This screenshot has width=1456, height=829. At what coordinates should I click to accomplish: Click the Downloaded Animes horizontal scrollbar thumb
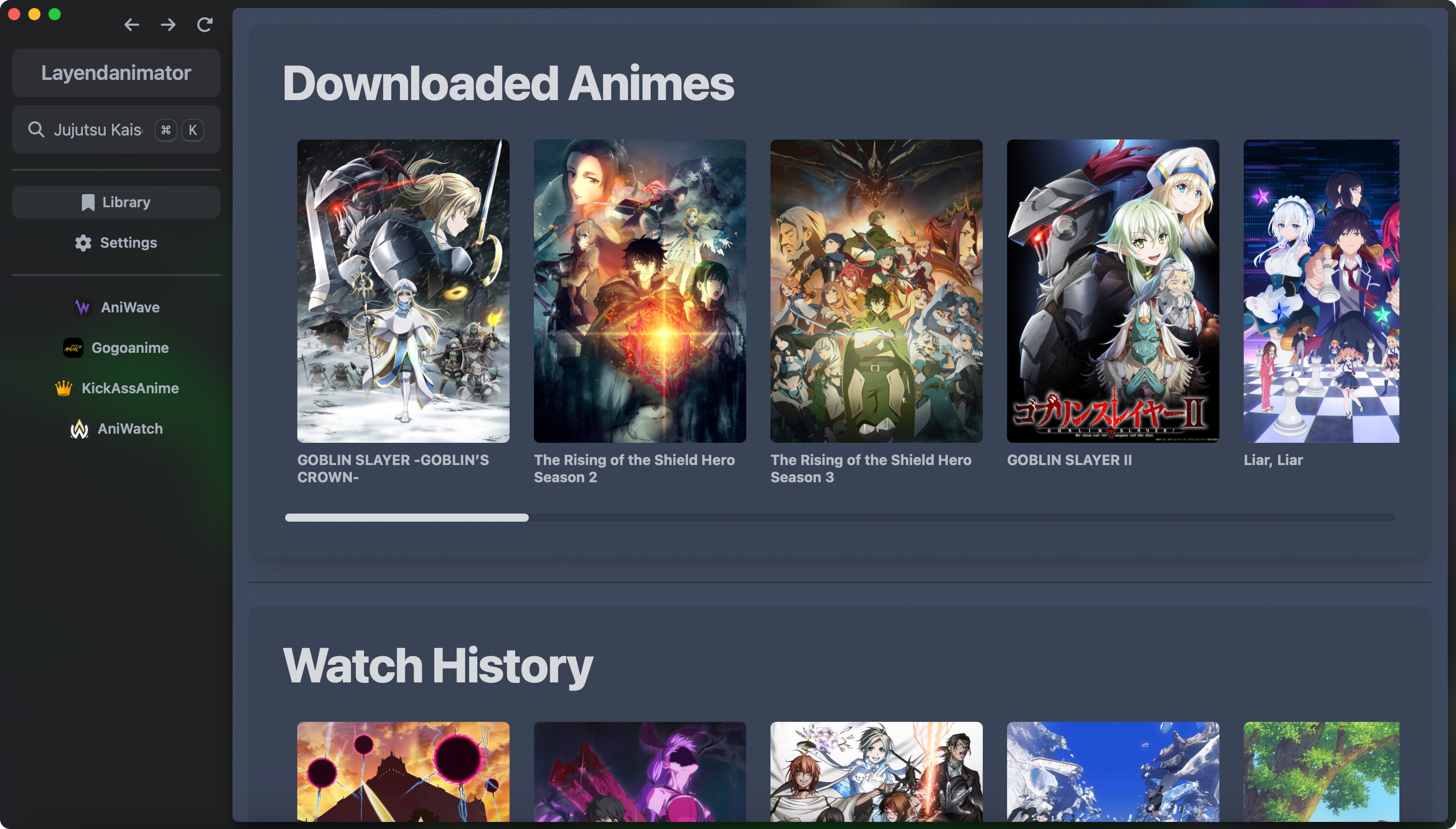tap(406, 518)
